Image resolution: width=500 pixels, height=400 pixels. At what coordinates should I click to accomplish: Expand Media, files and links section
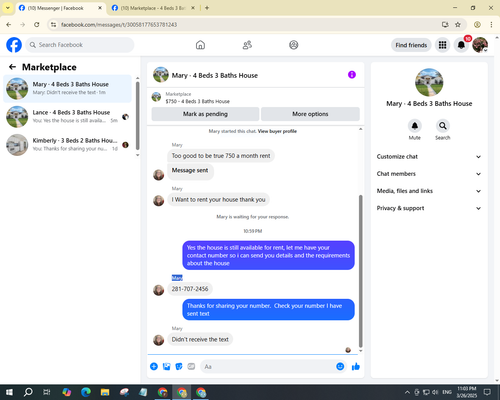pyautogui.click(x=429, y=191)
